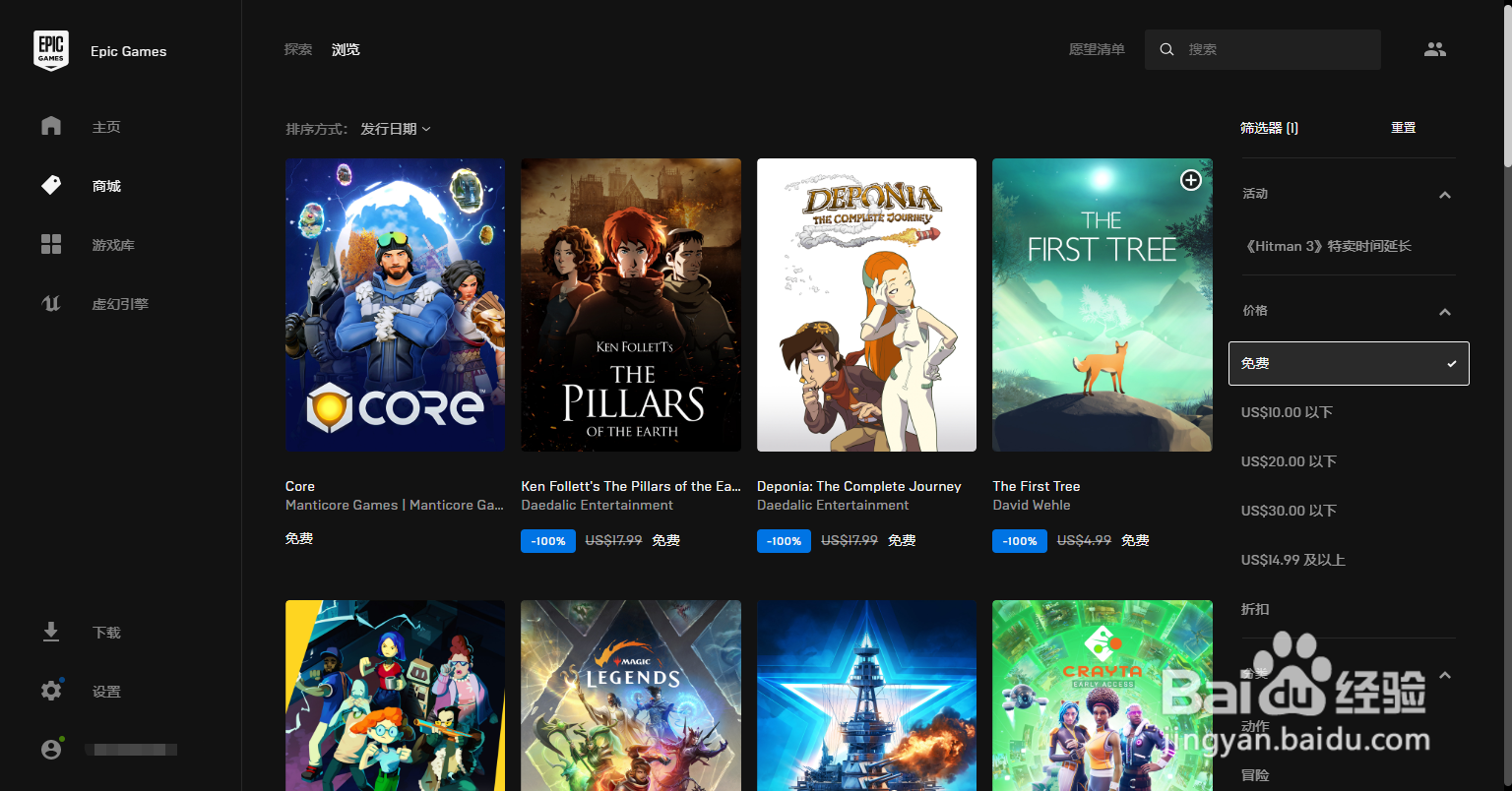Open the 发行日期 sort dropdown
This screenshot has height=791, width=1512.
[396, 129]
